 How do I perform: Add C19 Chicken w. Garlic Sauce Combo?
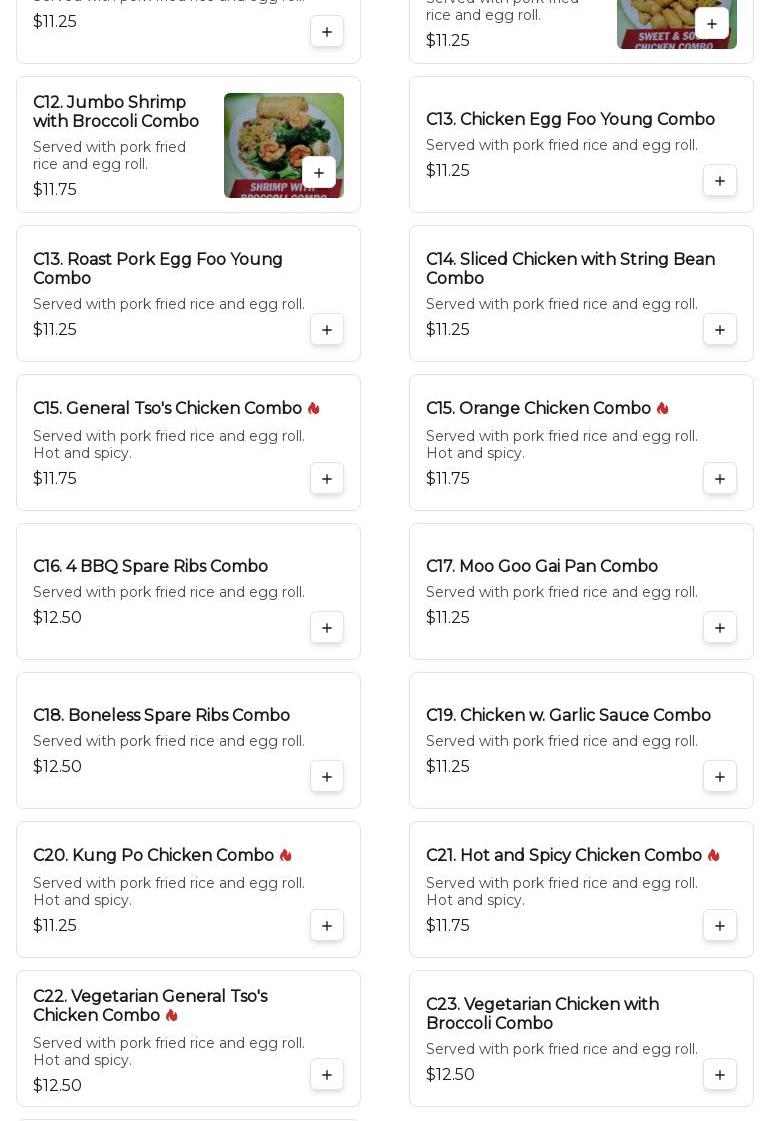720,776
